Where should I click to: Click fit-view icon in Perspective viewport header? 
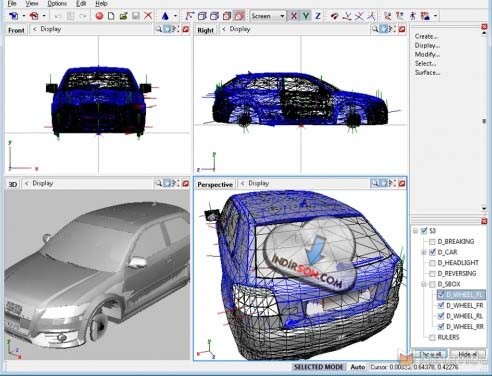click(393, 183)
